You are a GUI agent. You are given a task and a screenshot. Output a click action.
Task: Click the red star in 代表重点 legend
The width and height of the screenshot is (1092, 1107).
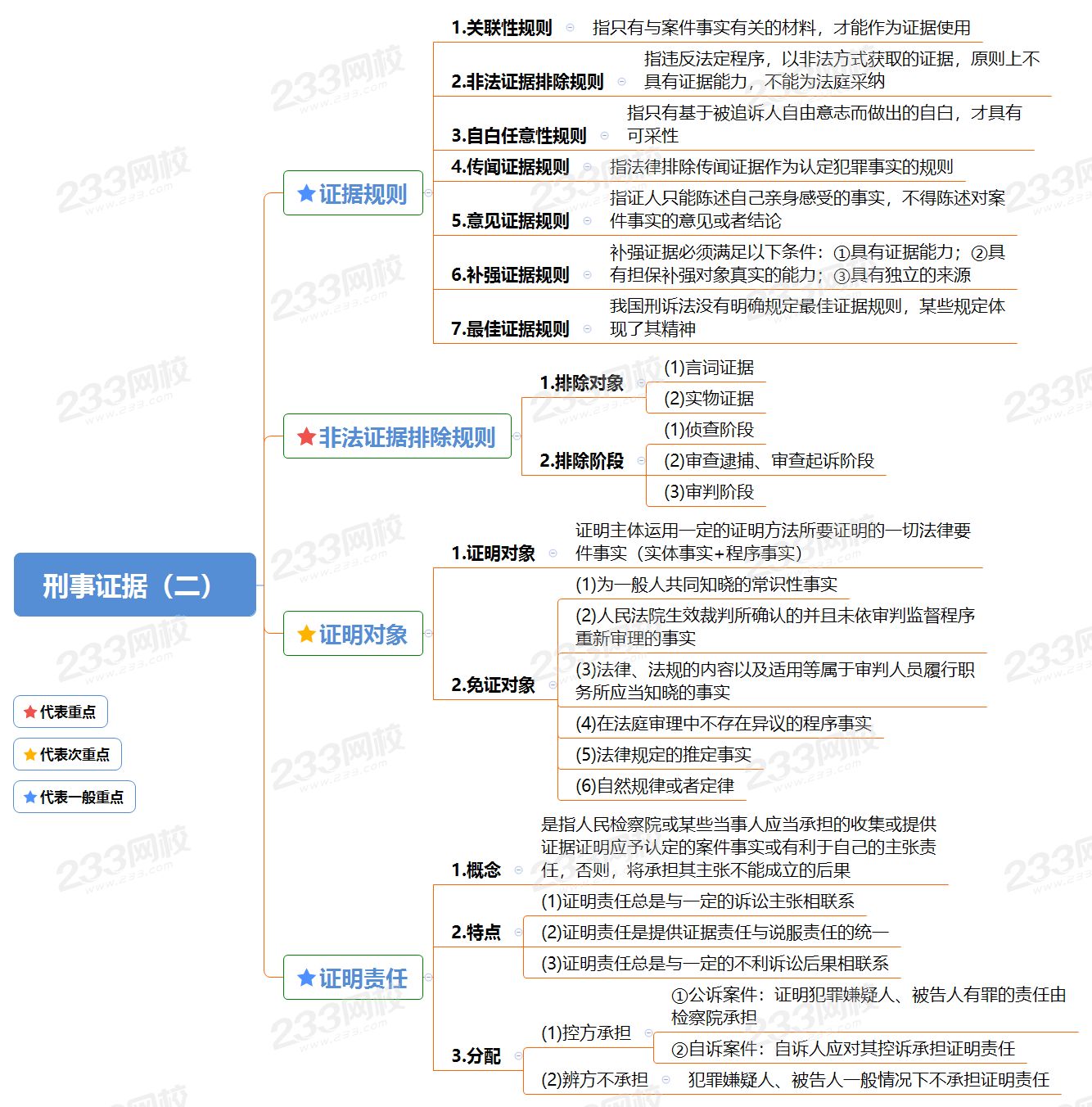click(30, 712)
